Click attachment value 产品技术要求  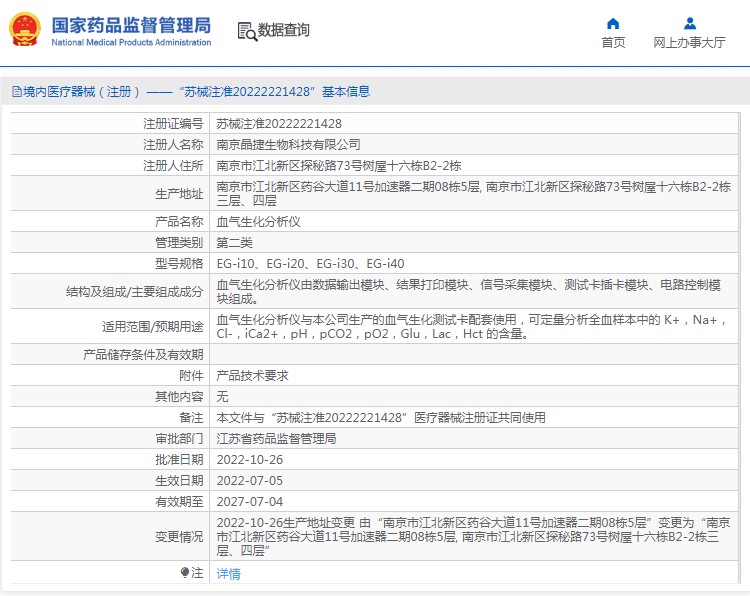[x=253, y=376]
